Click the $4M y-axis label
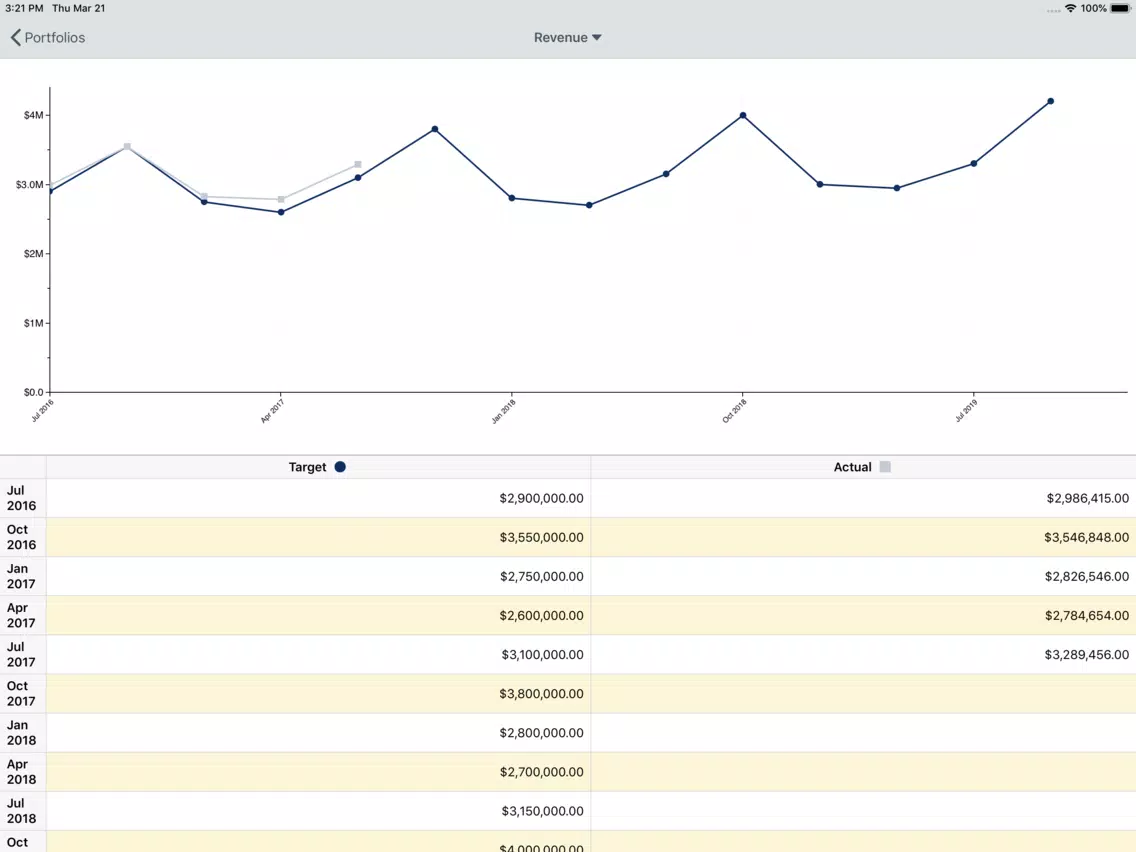1136x852 pixels. point(33,115)
